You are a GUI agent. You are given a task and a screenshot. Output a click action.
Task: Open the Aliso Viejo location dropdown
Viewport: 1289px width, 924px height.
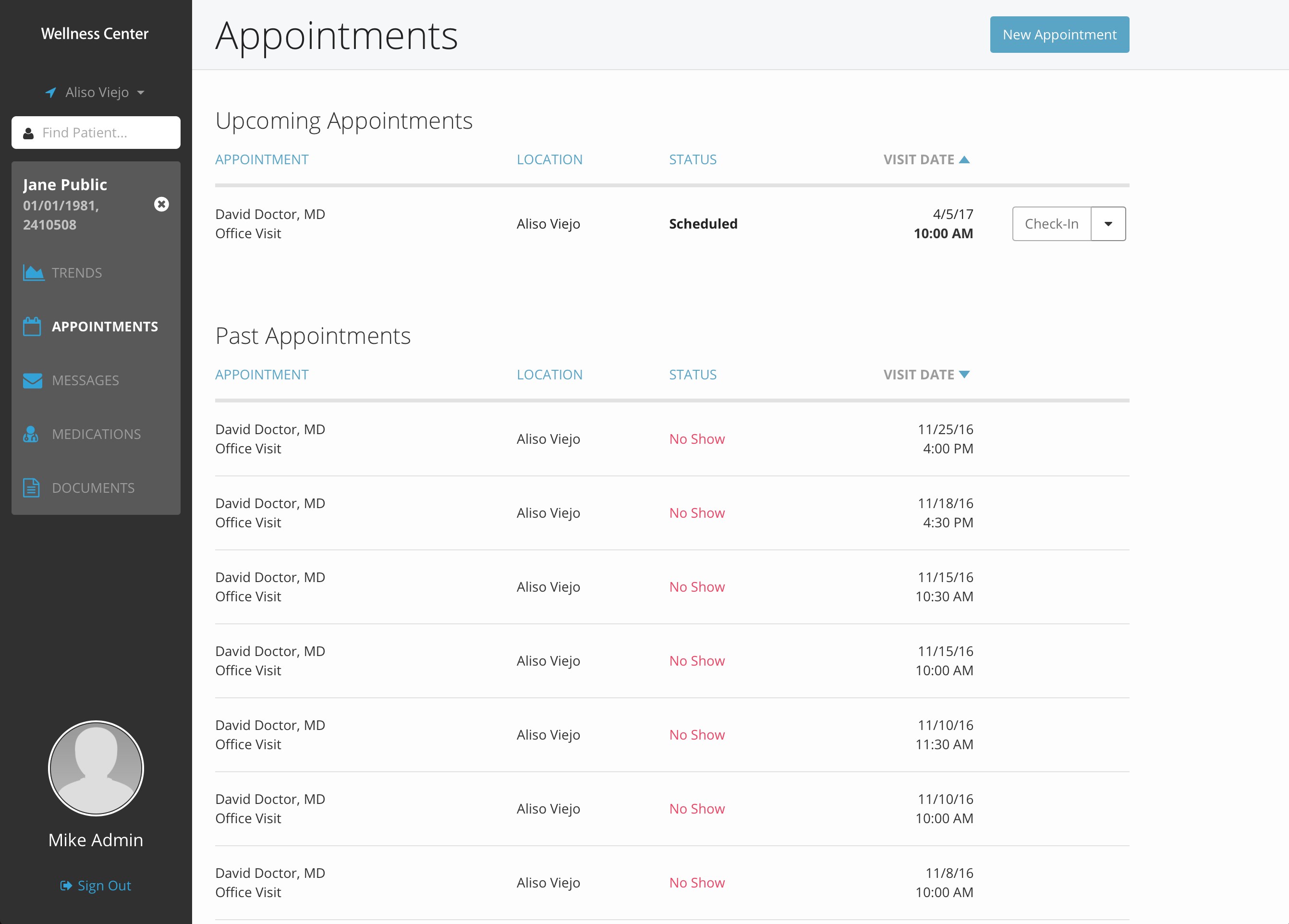click(105, 93)
